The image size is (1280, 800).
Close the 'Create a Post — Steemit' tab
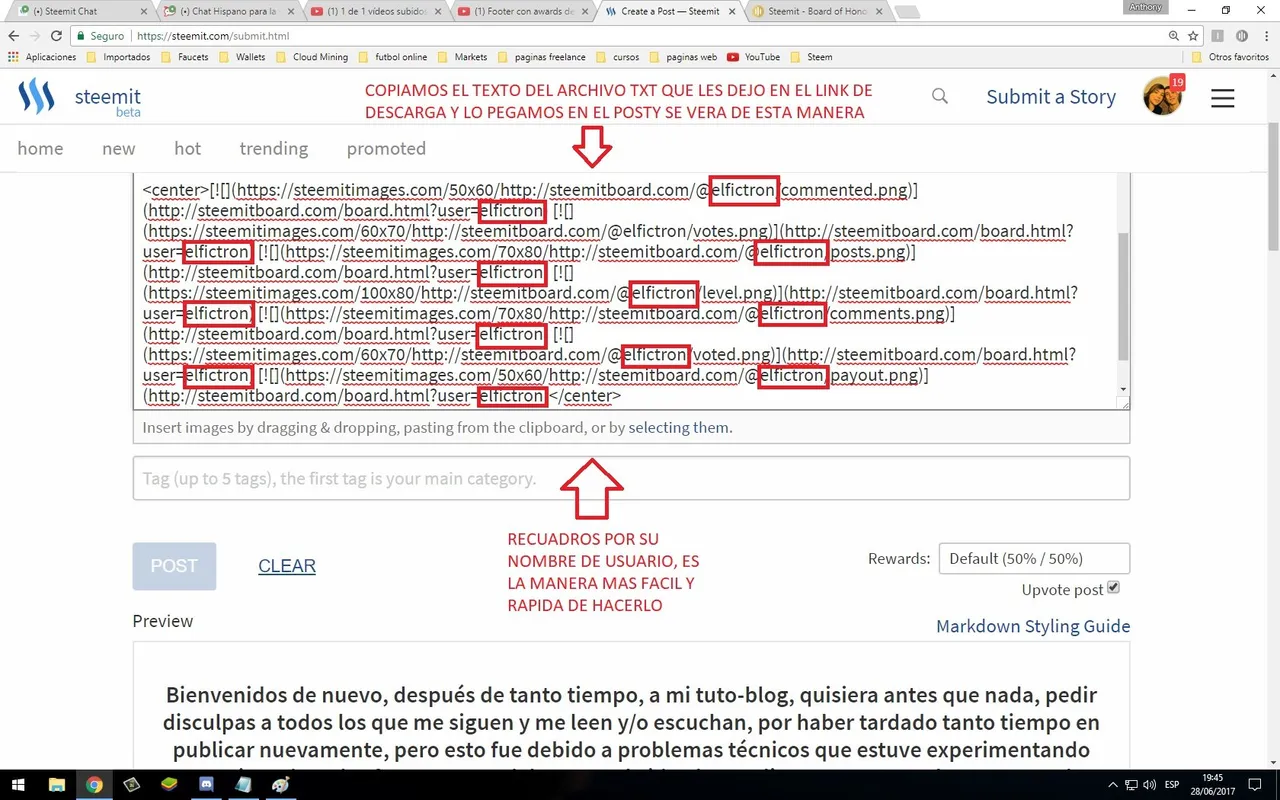731,12
